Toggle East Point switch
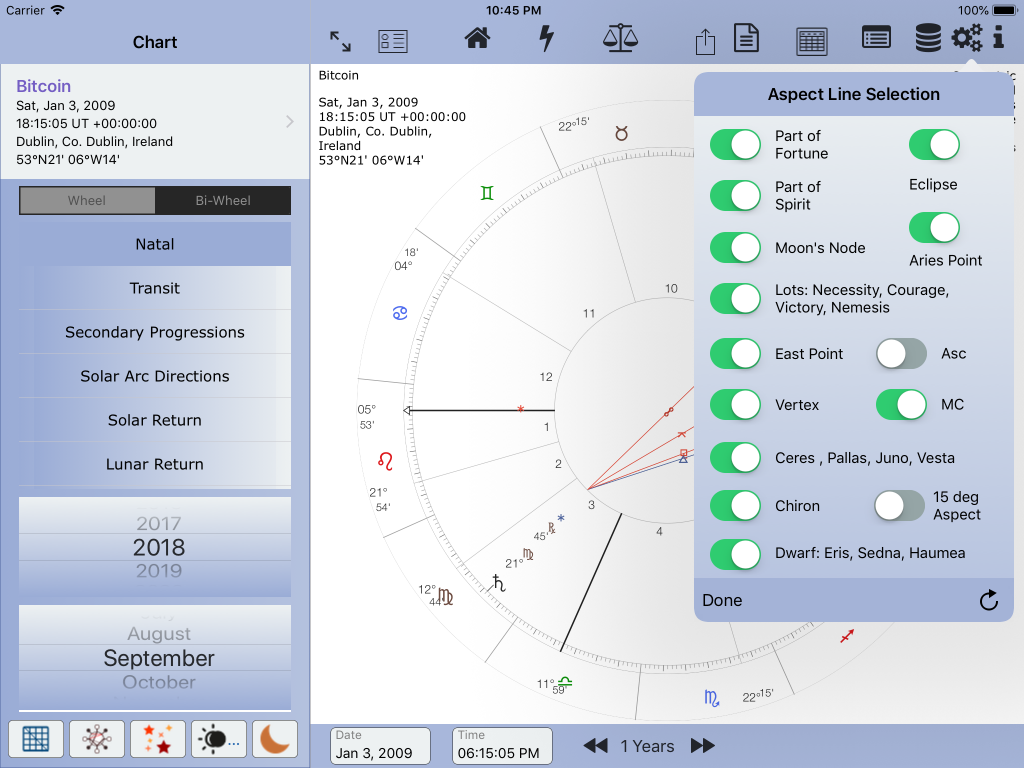This screenshot has height=768, width=1024. 735,353
